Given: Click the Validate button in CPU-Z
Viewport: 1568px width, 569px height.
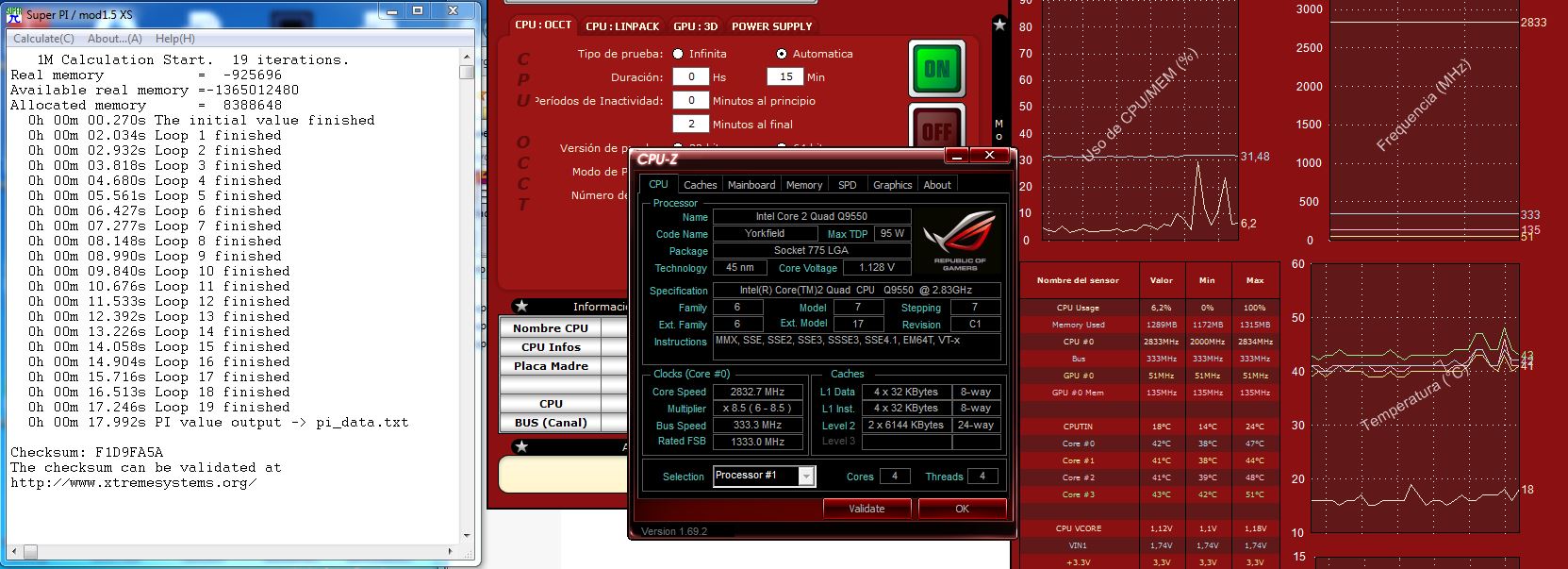Looking at the screenshot, I should coord(867,509).
